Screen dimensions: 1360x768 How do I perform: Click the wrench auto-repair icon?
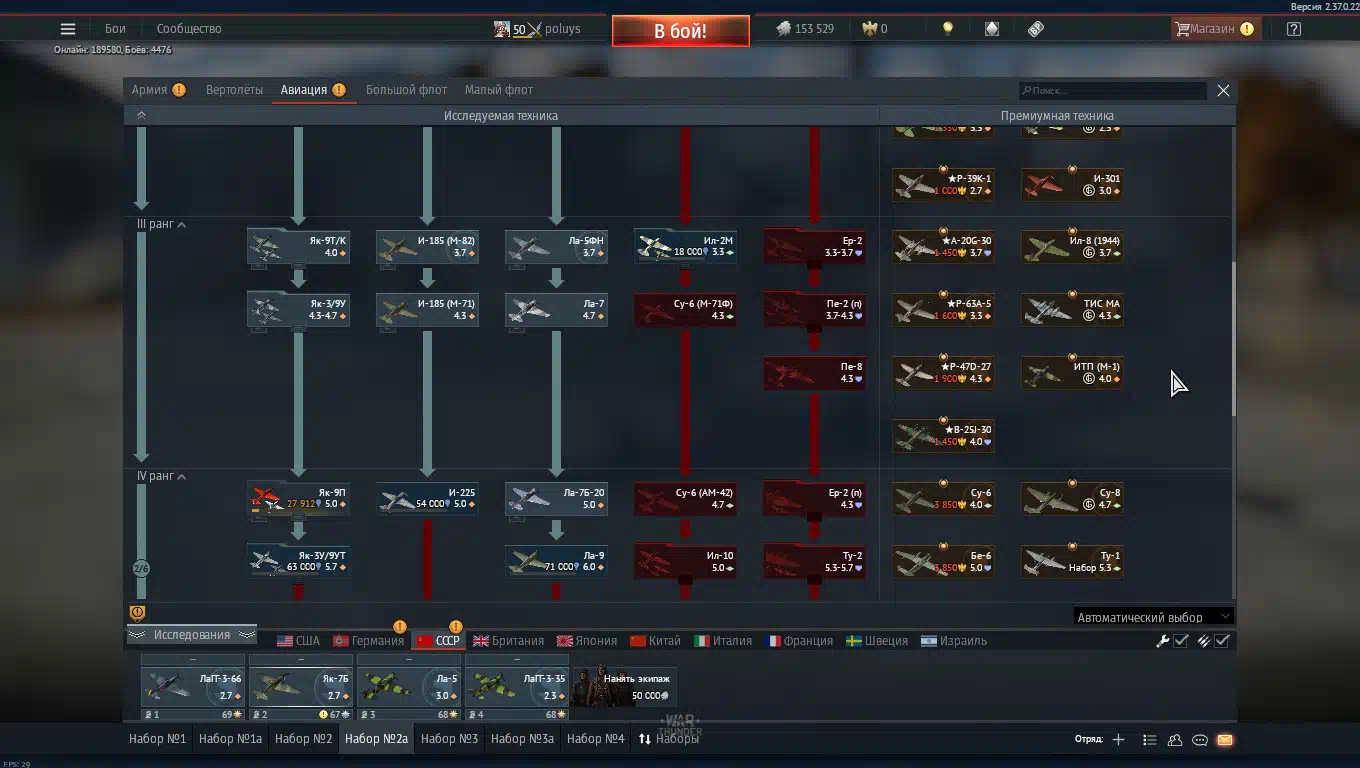[x=1162, y=641]
